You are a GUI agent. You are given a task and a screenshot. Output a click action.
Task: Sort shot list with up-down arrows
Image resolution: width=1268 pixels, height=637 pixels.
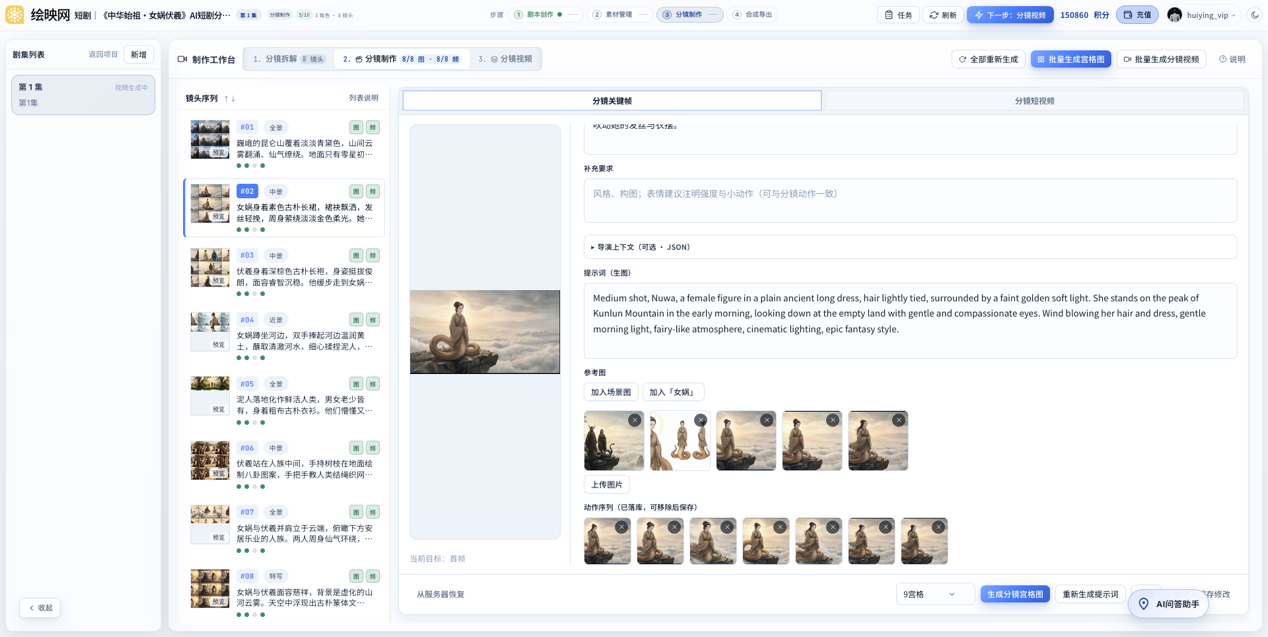coord(229,98)
